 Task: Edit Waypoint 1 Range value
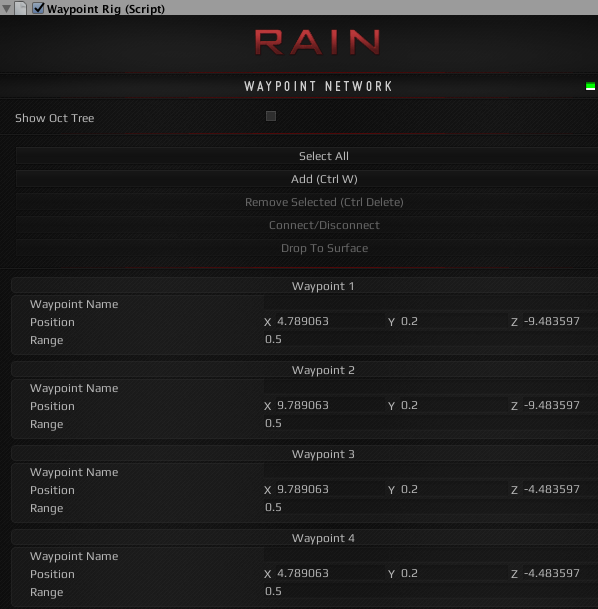(431, 339)
